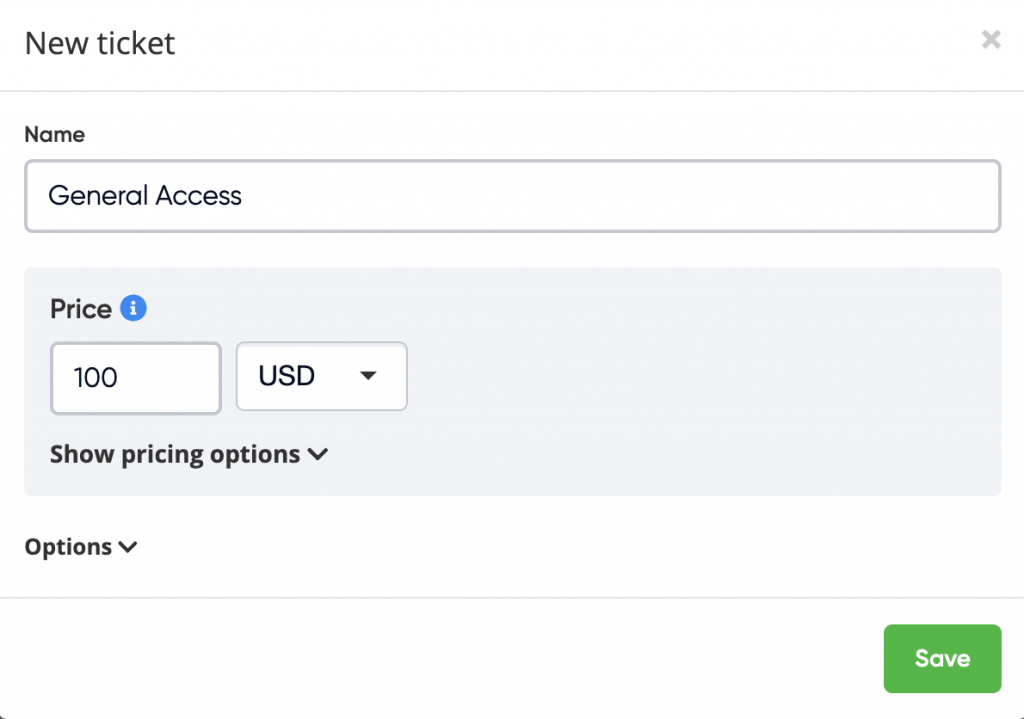This screenshot has height=719, width=1024.
Task: Click the 'New ticket' dialog title
Action: (x=100, y=44)
